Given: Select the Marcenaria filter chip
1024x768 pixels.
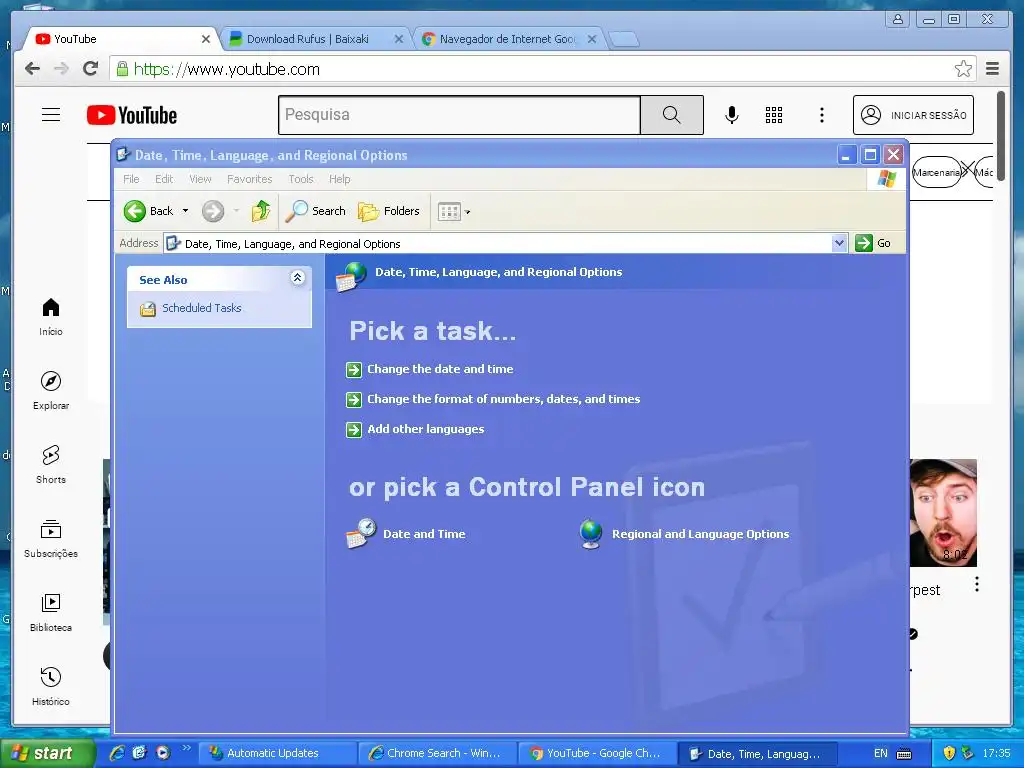Looking at the screenshot, I should pyautogui.click(x=936, y=172).
